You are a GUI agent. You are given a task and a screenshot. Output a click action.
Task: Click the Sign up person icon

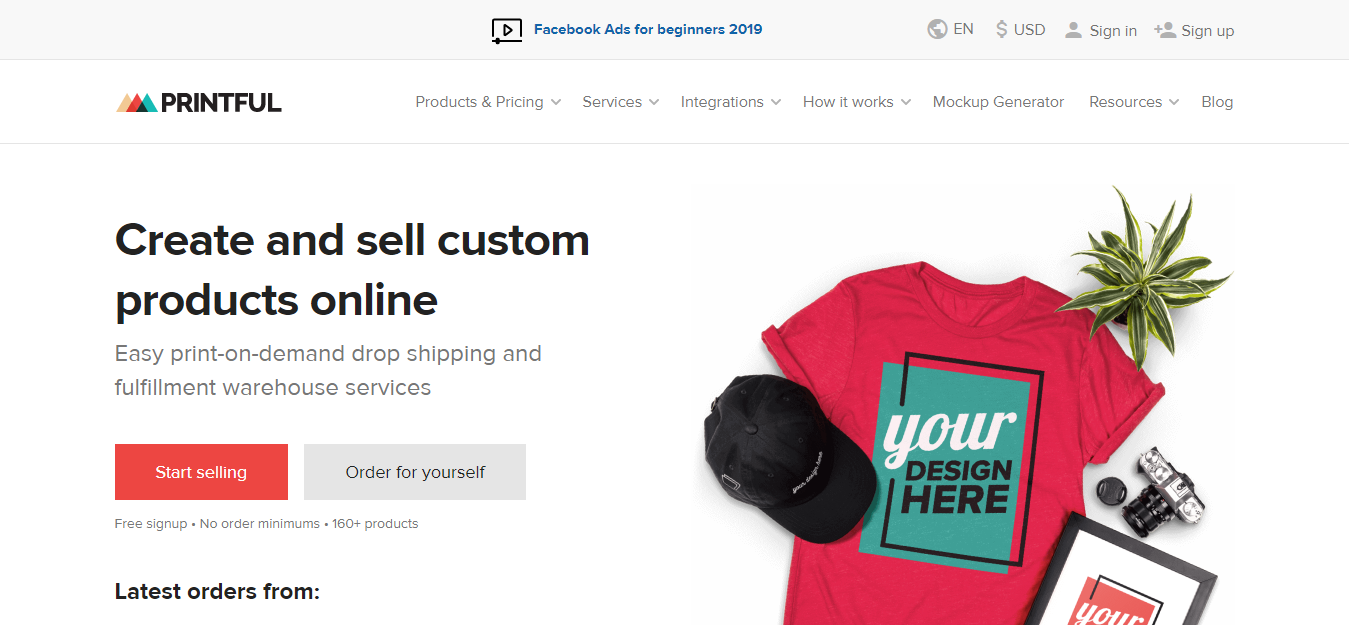[x=1165, y=29]
